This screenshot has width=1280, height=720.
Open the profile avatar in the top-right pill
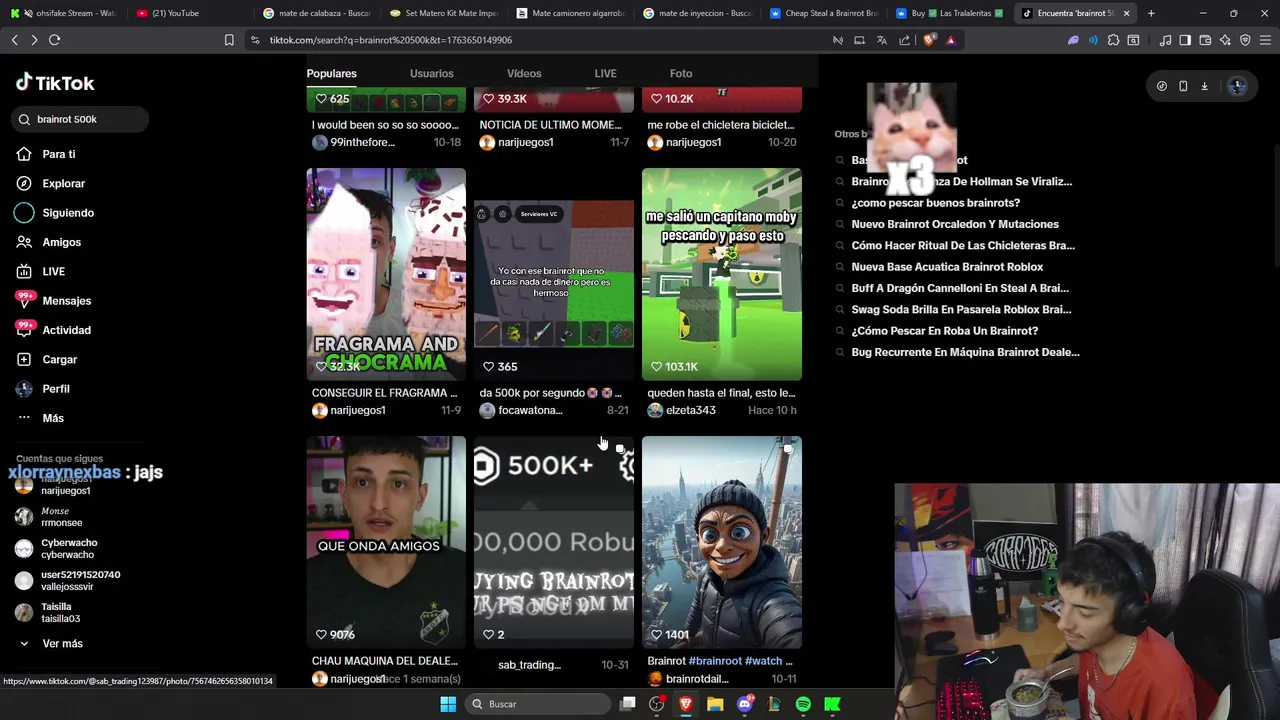point(1237,86)
